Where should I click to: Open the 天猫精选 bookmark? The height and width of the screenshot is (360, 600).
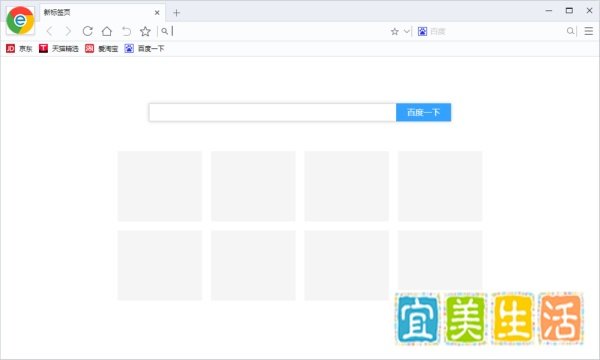pyautogui.click(x=59, y=49)
